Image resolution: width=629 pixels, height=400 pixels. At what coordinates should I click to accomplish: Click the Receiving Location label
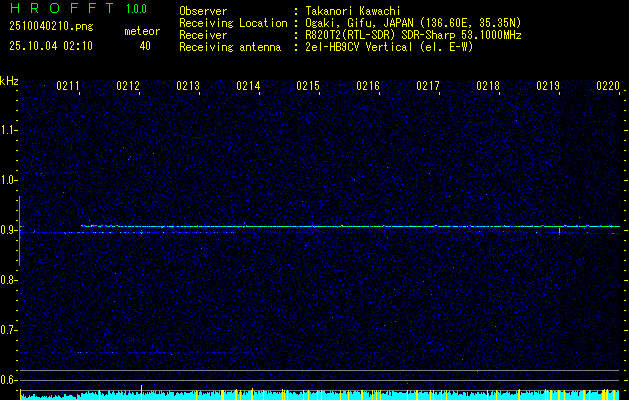point(233,23)
